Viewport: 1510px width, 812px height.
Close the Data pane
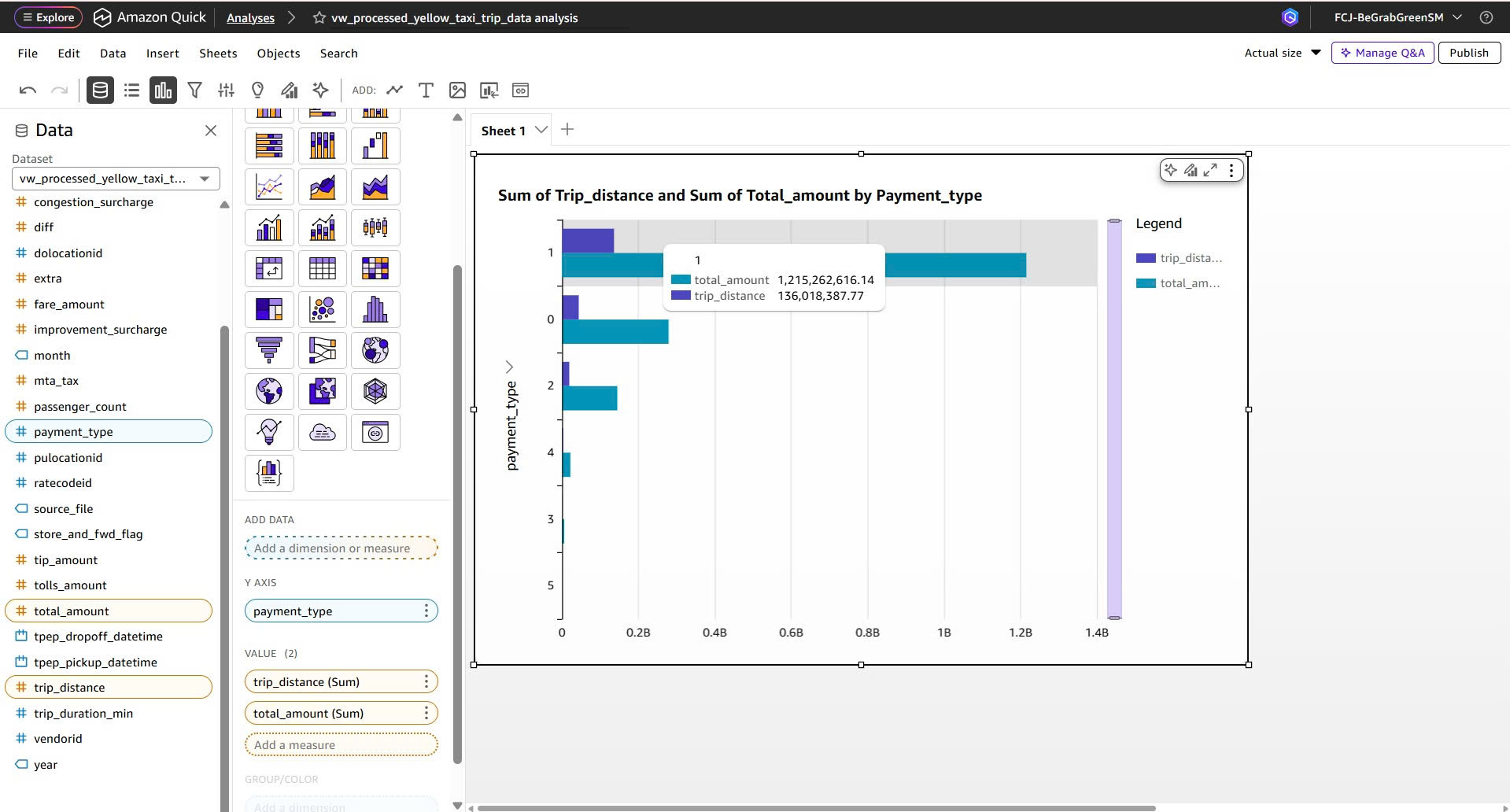tap(211, 131)
